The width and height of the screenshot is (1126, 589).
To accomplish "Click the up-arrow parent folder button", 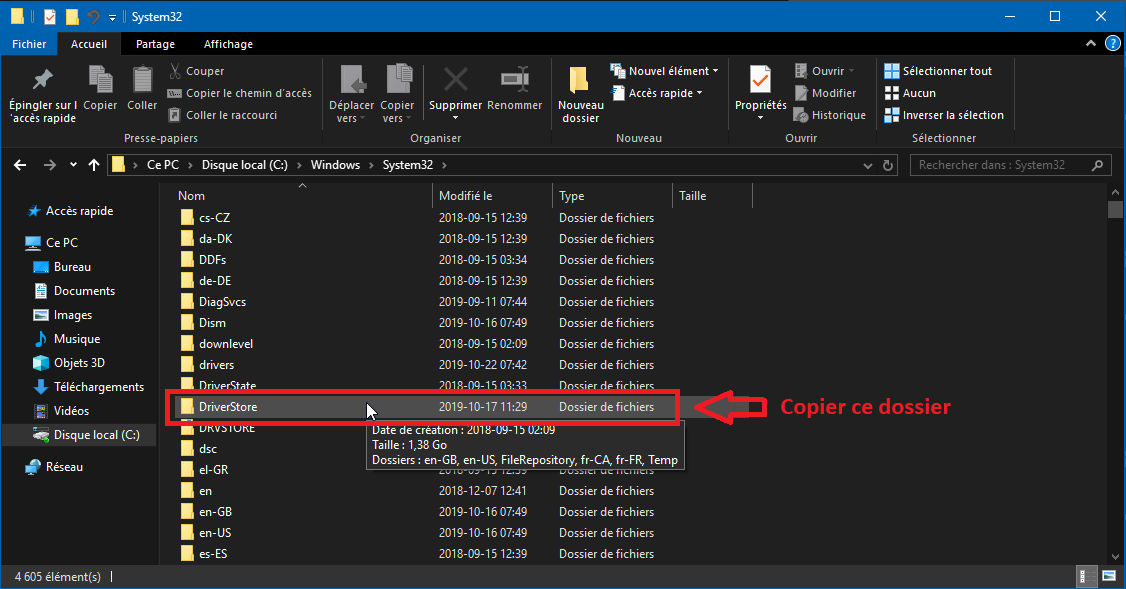I will pos(94,165).
